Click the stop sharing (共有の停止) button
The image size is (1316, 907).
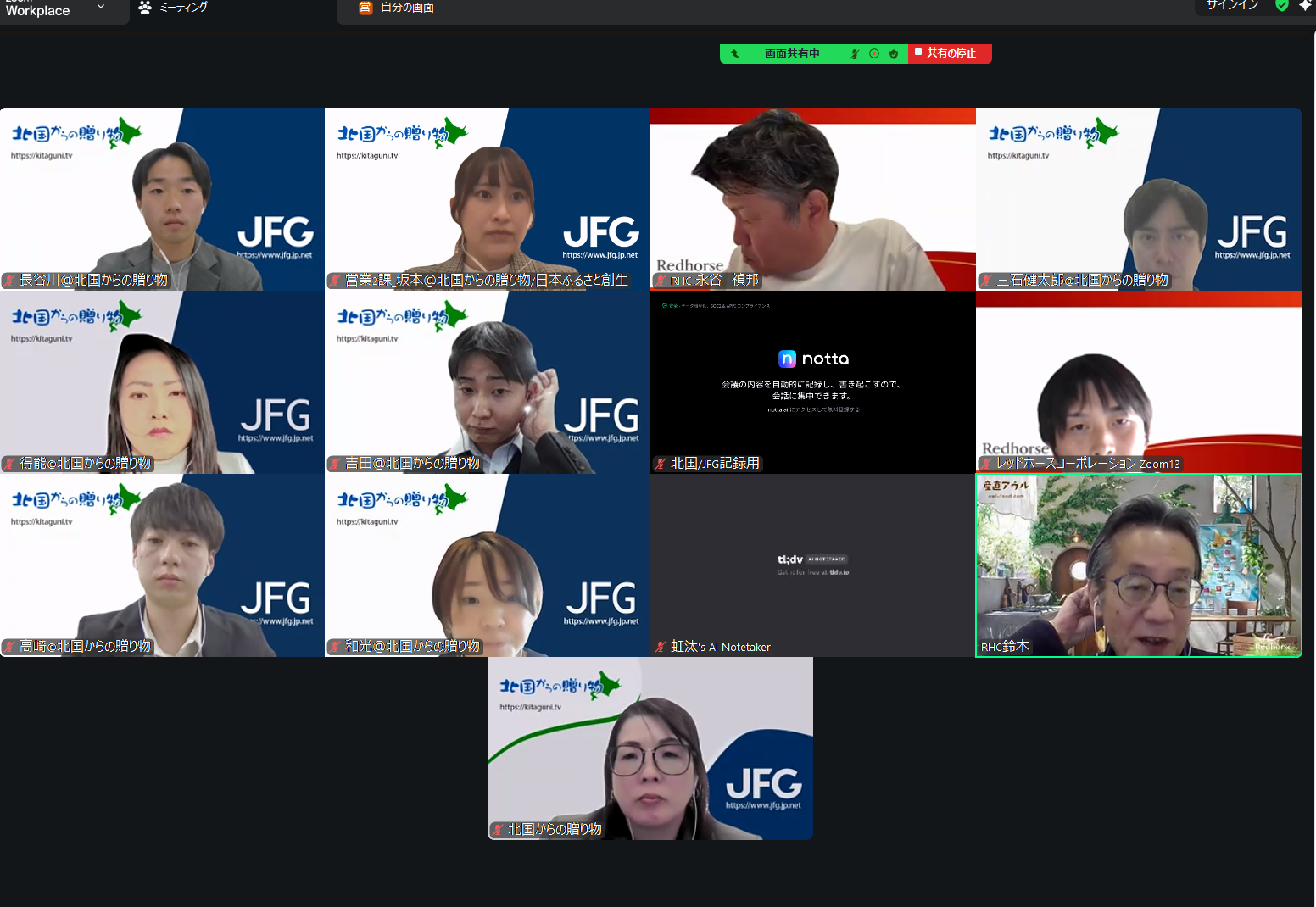[x=949, y=53]
